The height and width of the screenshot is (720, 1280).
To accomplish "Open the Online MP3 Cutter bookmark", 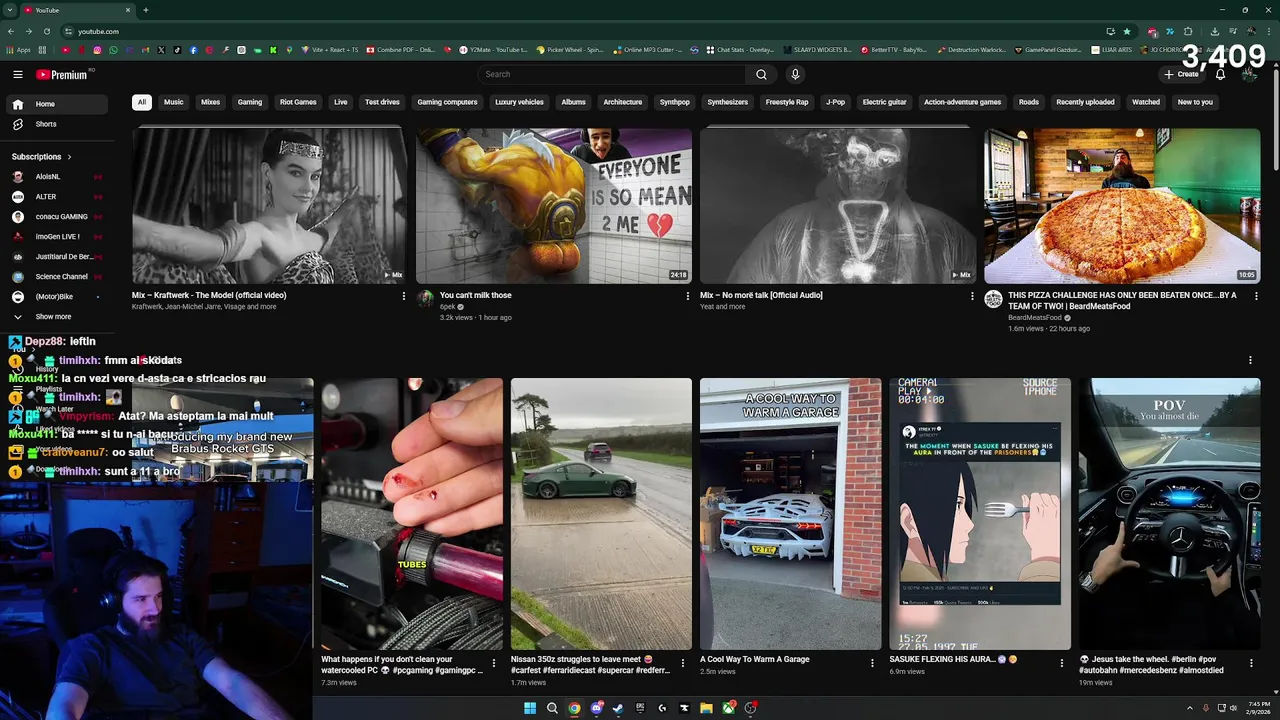I will [647, 49].
